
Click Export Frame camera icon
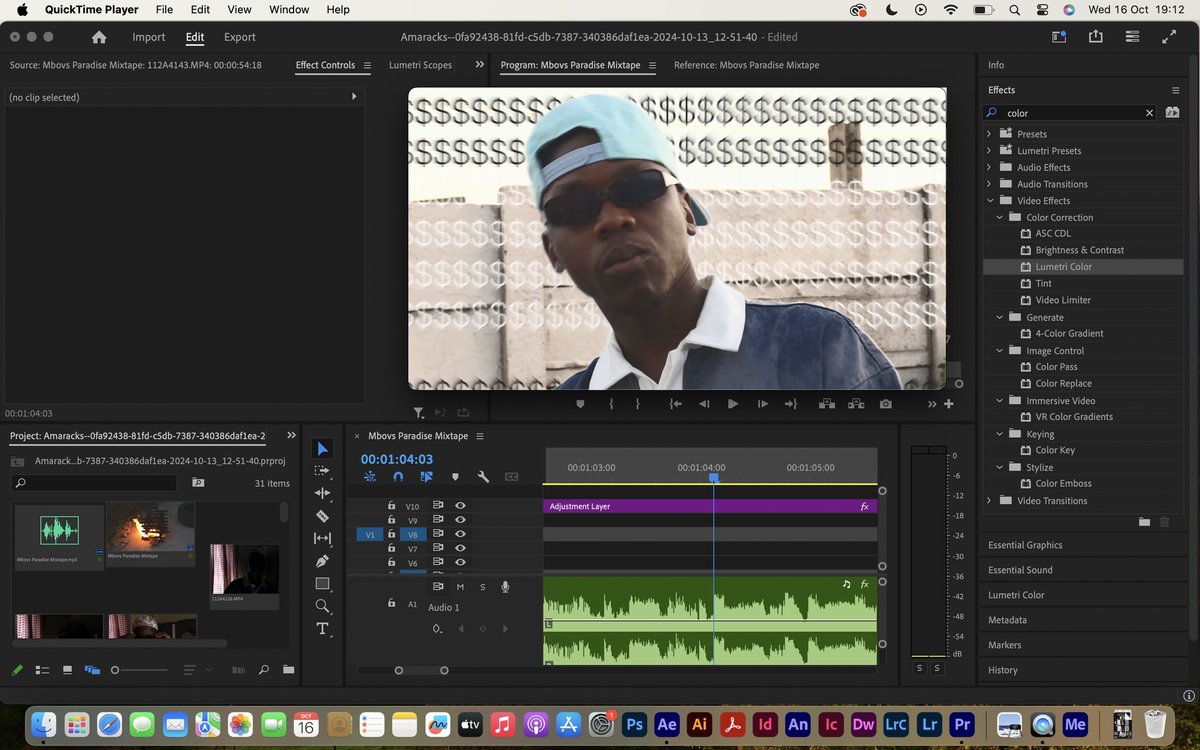[886, 404]
